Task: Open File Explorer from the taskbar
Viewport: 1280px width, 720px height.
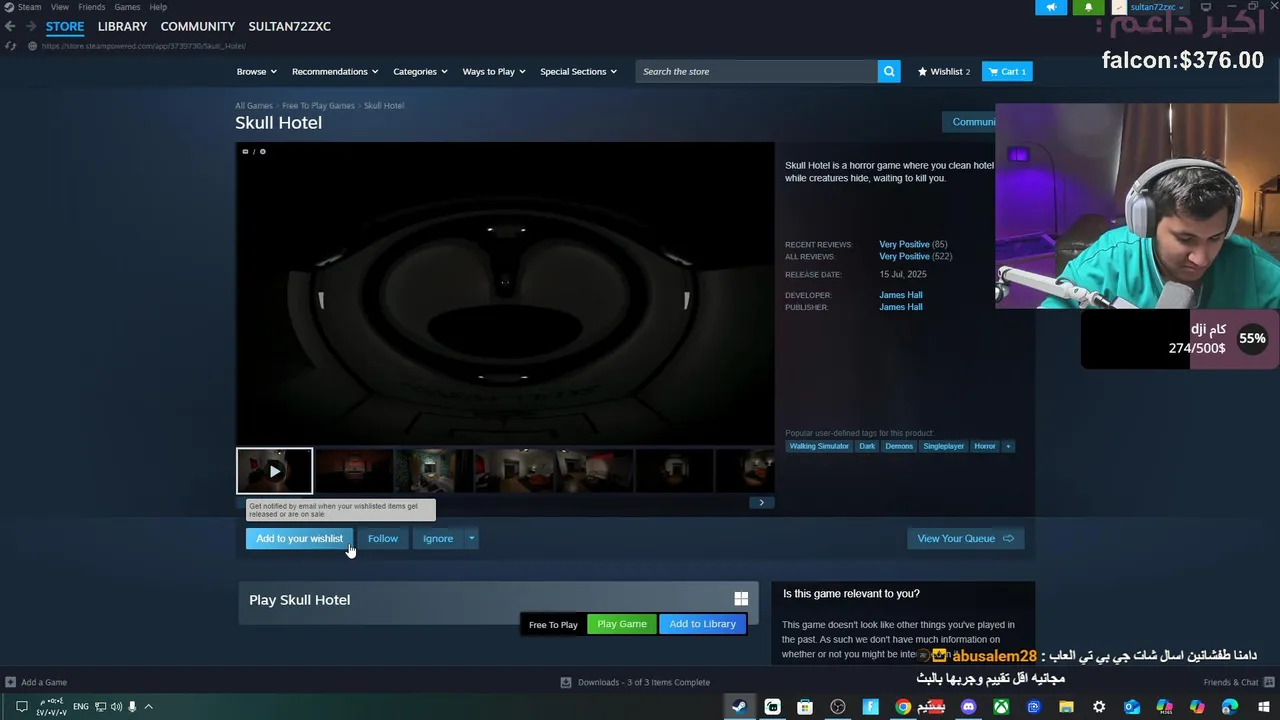Action: click(x=1066, y=707)
